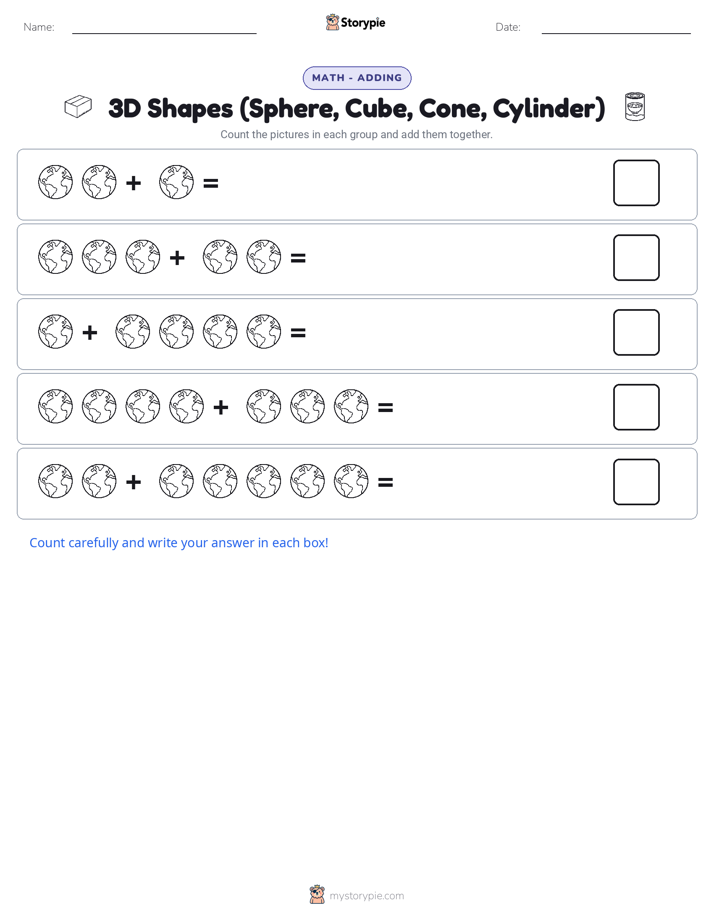Select the answer box for the first row

(636, 183)
